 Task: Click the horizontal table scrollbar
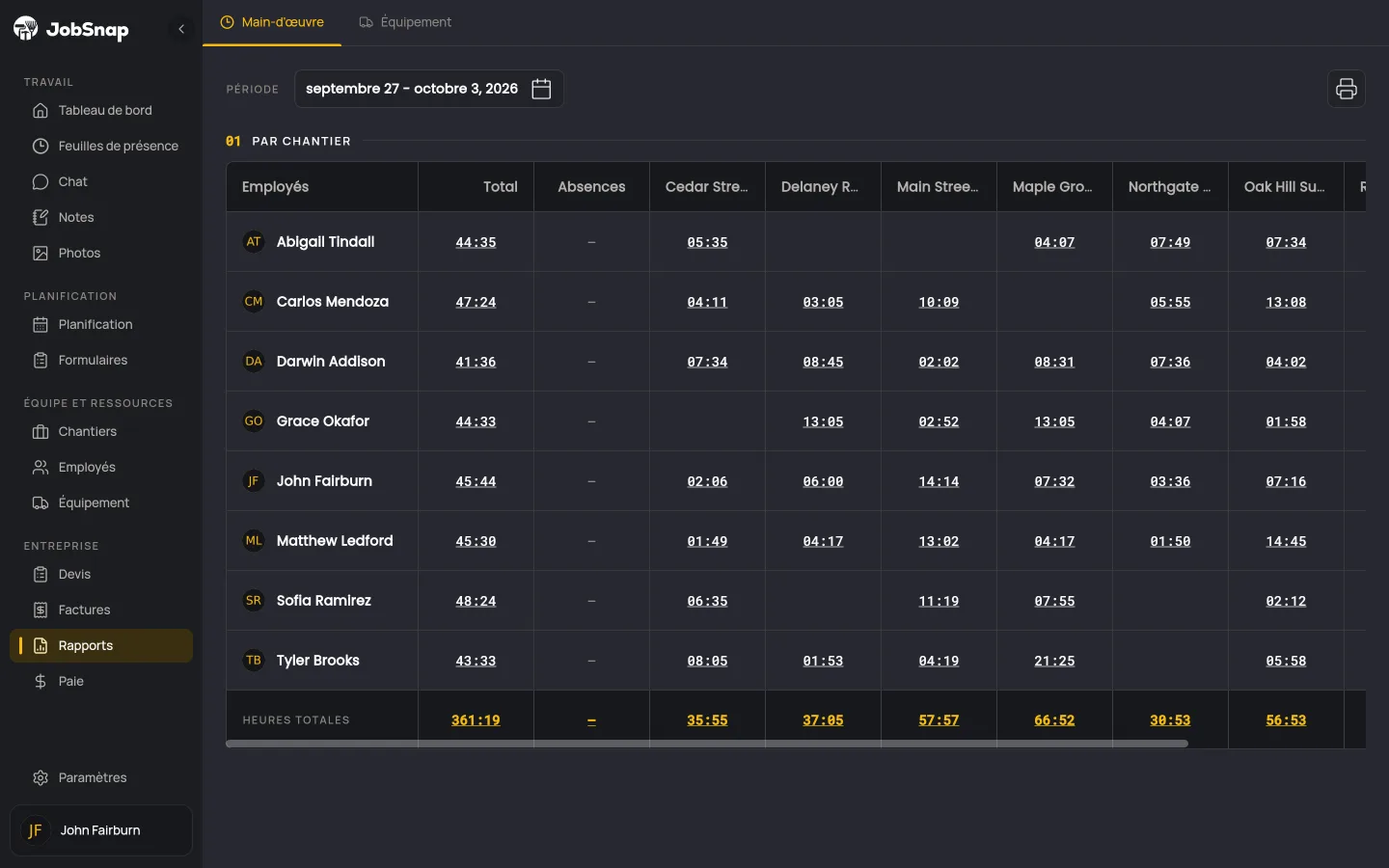click(707, 744)
